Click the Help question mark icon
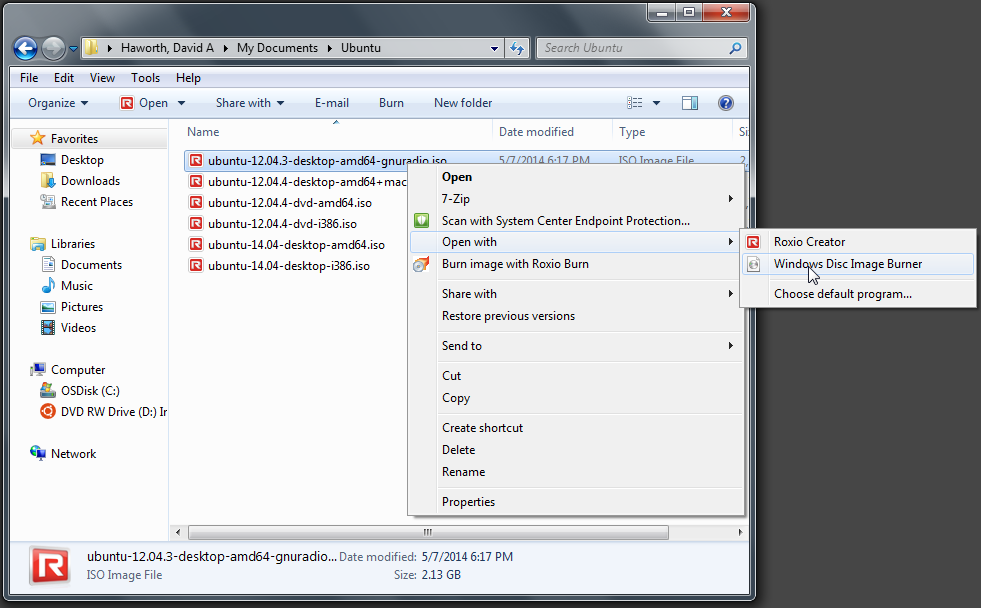The height and width of the screenshot is (608, 981). 726,103
